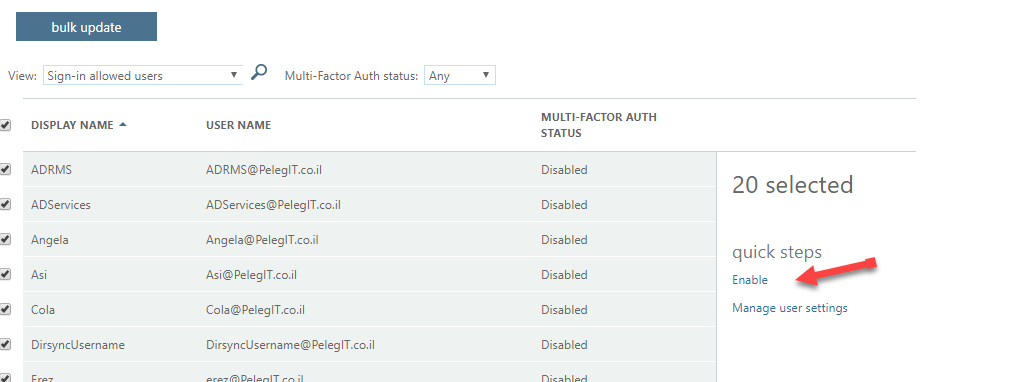
Task: Select the Cola@PelegIT.co.il row
Action: click(370, 309)
